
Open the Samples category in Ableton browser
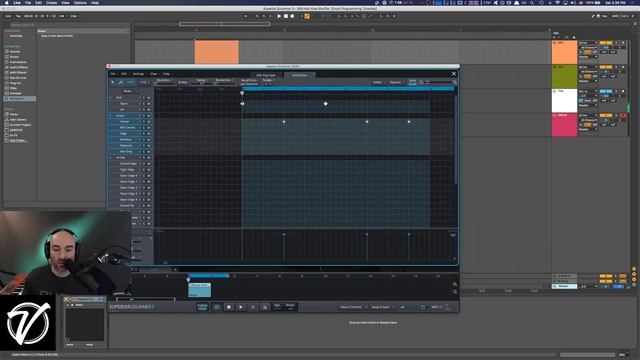(x=16, y=93)
